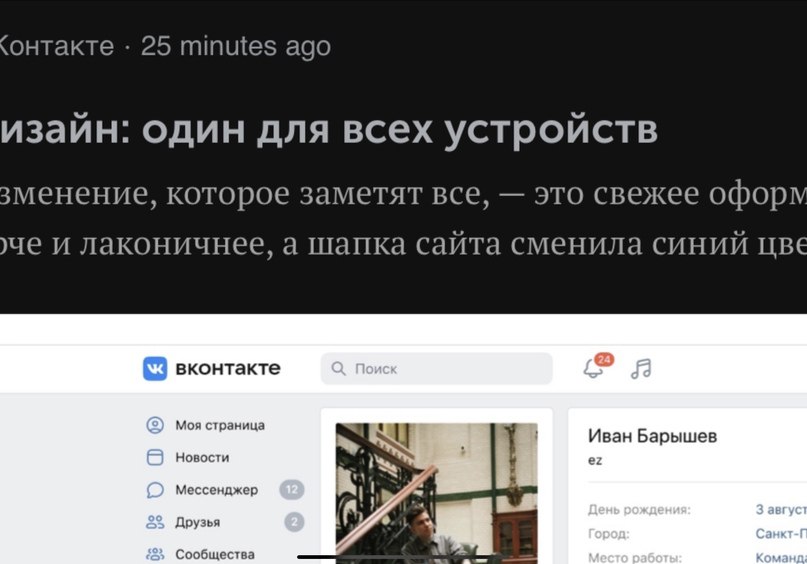Open Новости menu item

point(202,457)
